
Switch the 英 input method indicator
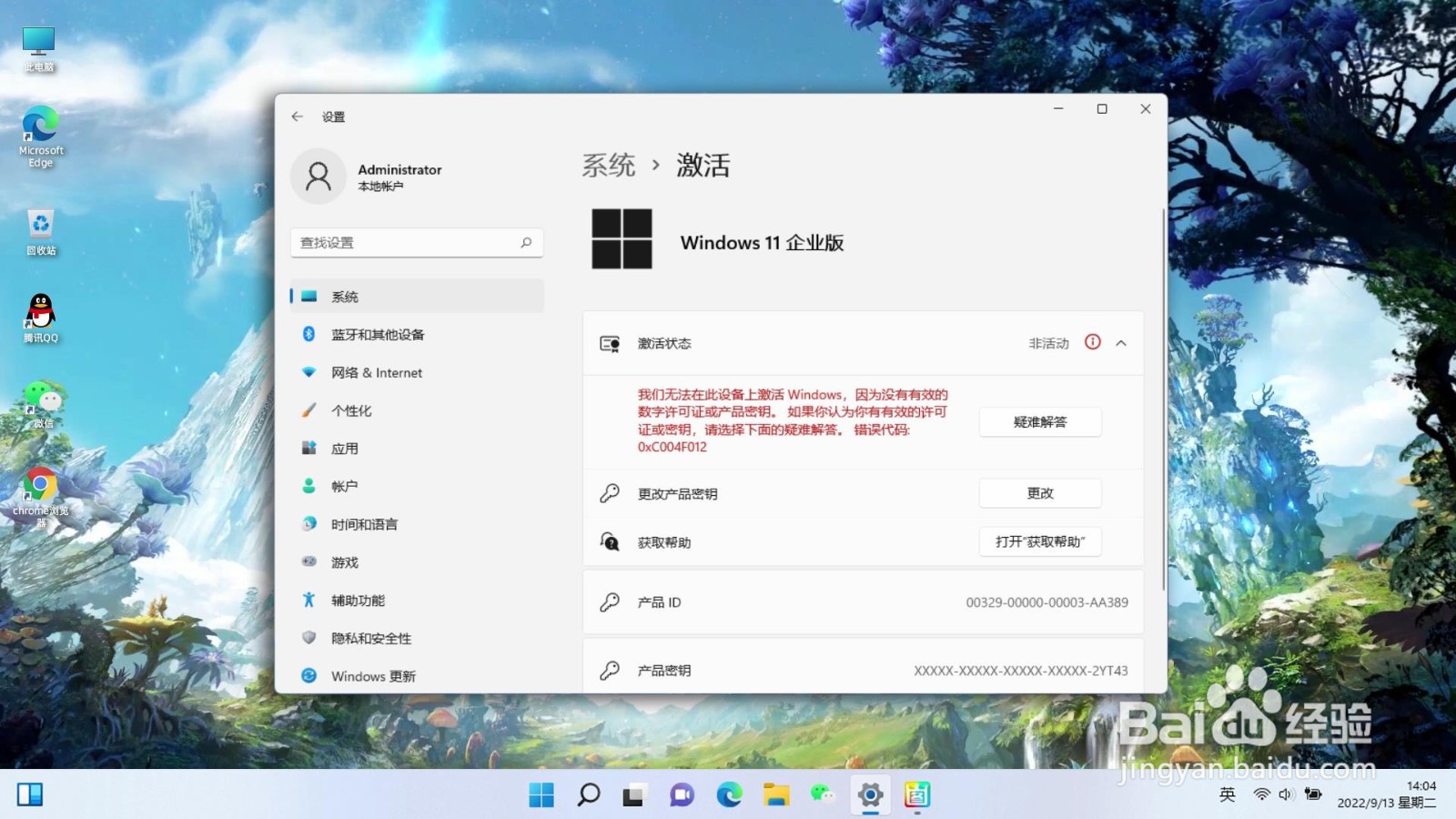[x=1228, y=794]
